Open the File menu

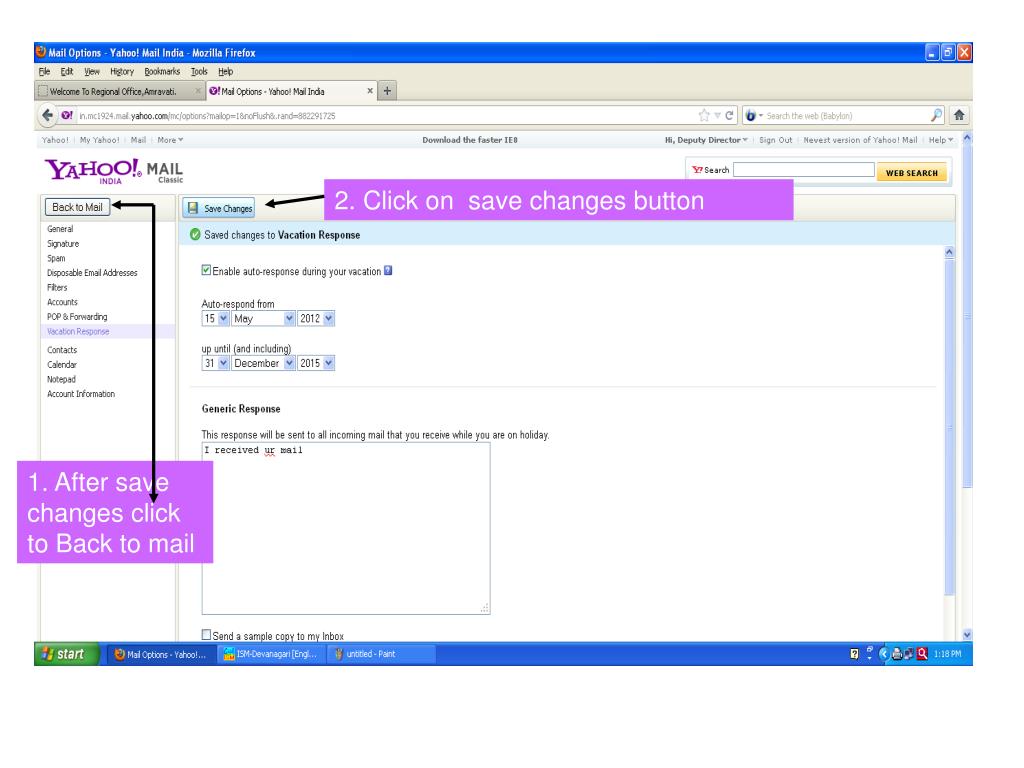tap(44, 71)
